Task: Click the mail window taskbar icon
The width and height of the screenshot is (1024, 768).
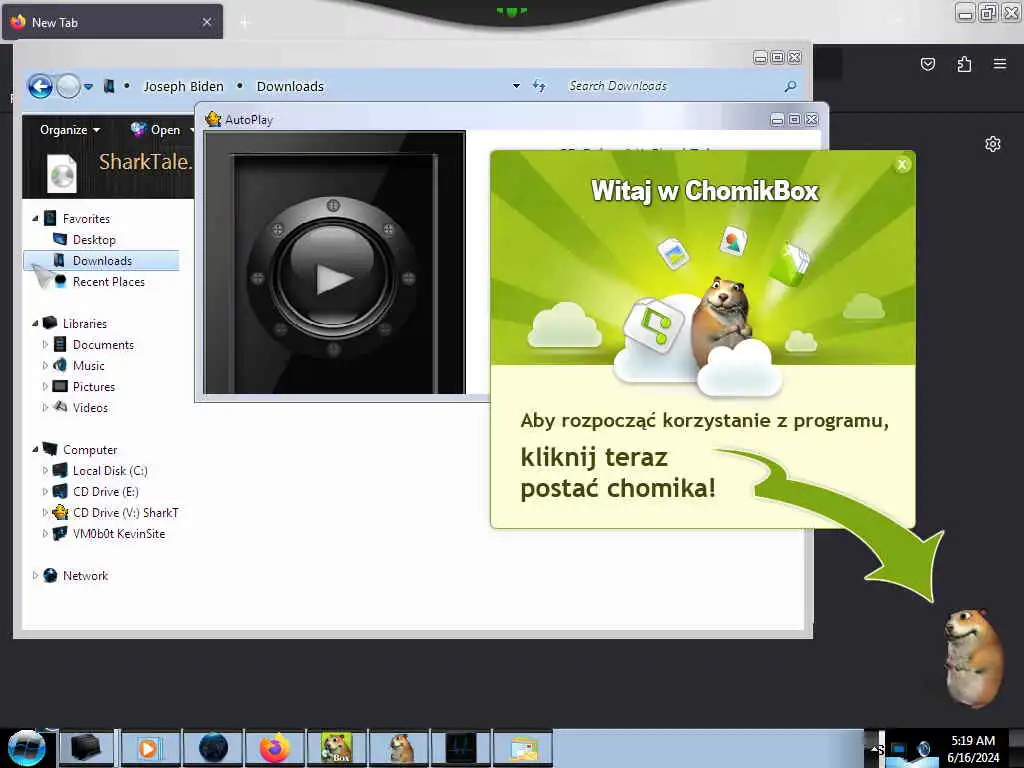Action: (523, 748)
